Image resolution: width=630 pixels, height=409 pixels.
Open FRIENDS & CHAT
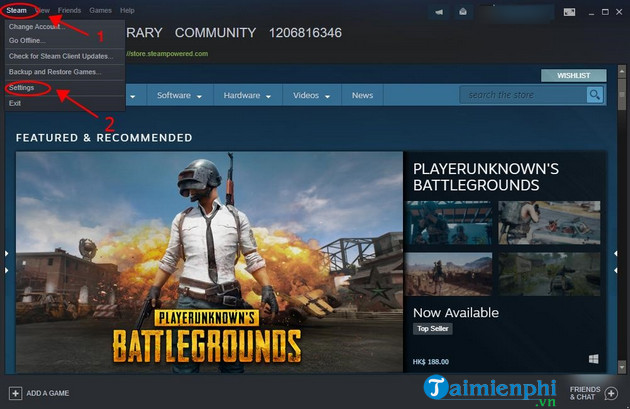(585, 393)
